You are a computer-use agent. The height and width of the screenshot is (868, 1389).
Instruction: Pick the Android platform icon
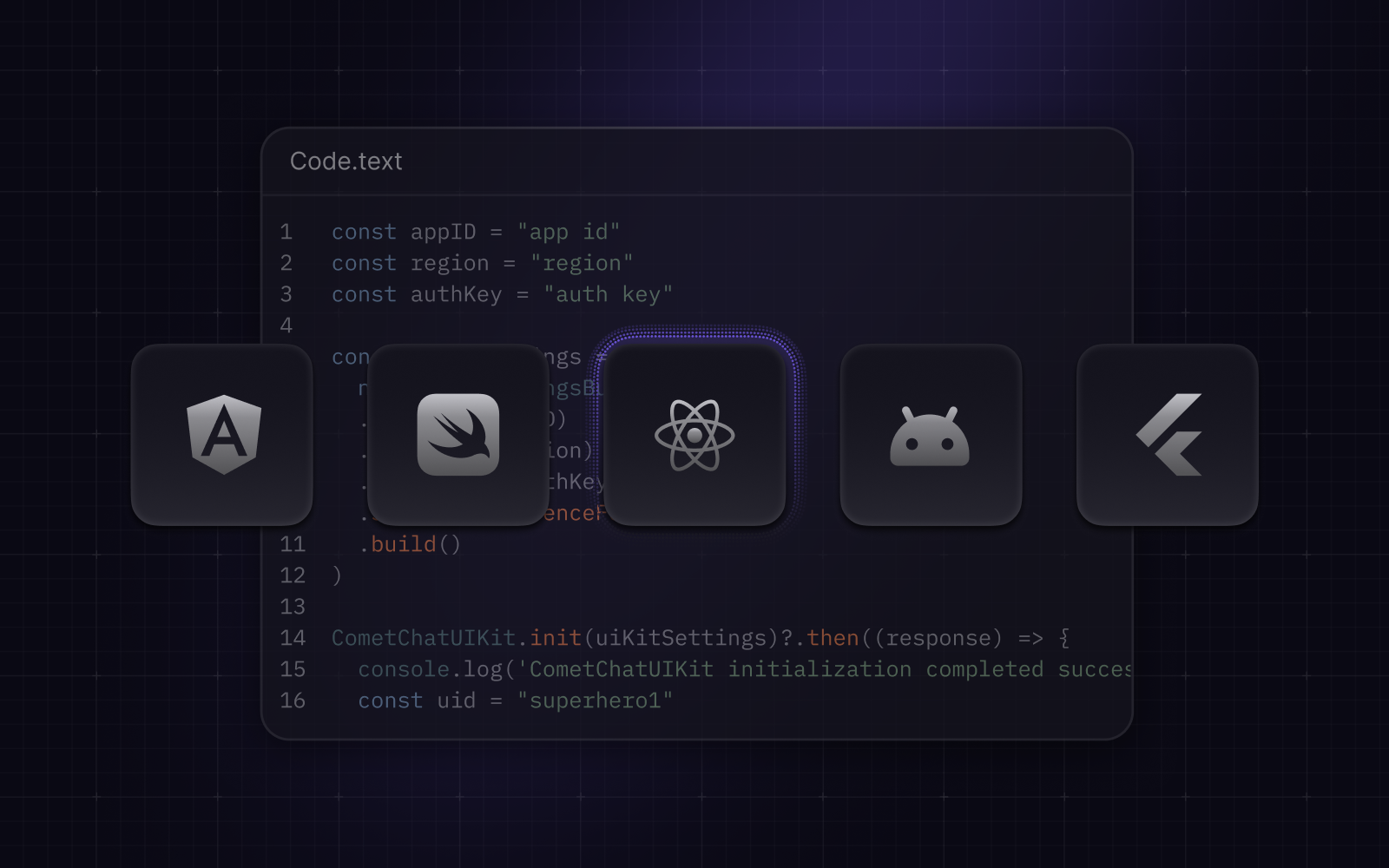tap(931, 434)
